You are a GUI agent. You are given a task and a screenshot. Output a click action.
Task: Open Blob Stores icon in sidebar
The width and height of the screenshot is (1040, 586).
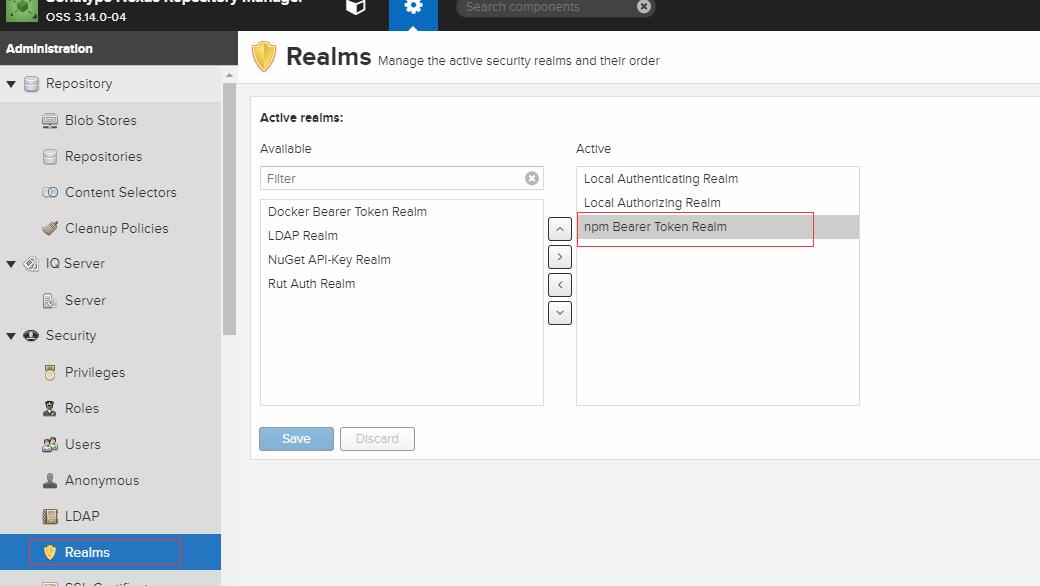point(50,121)
